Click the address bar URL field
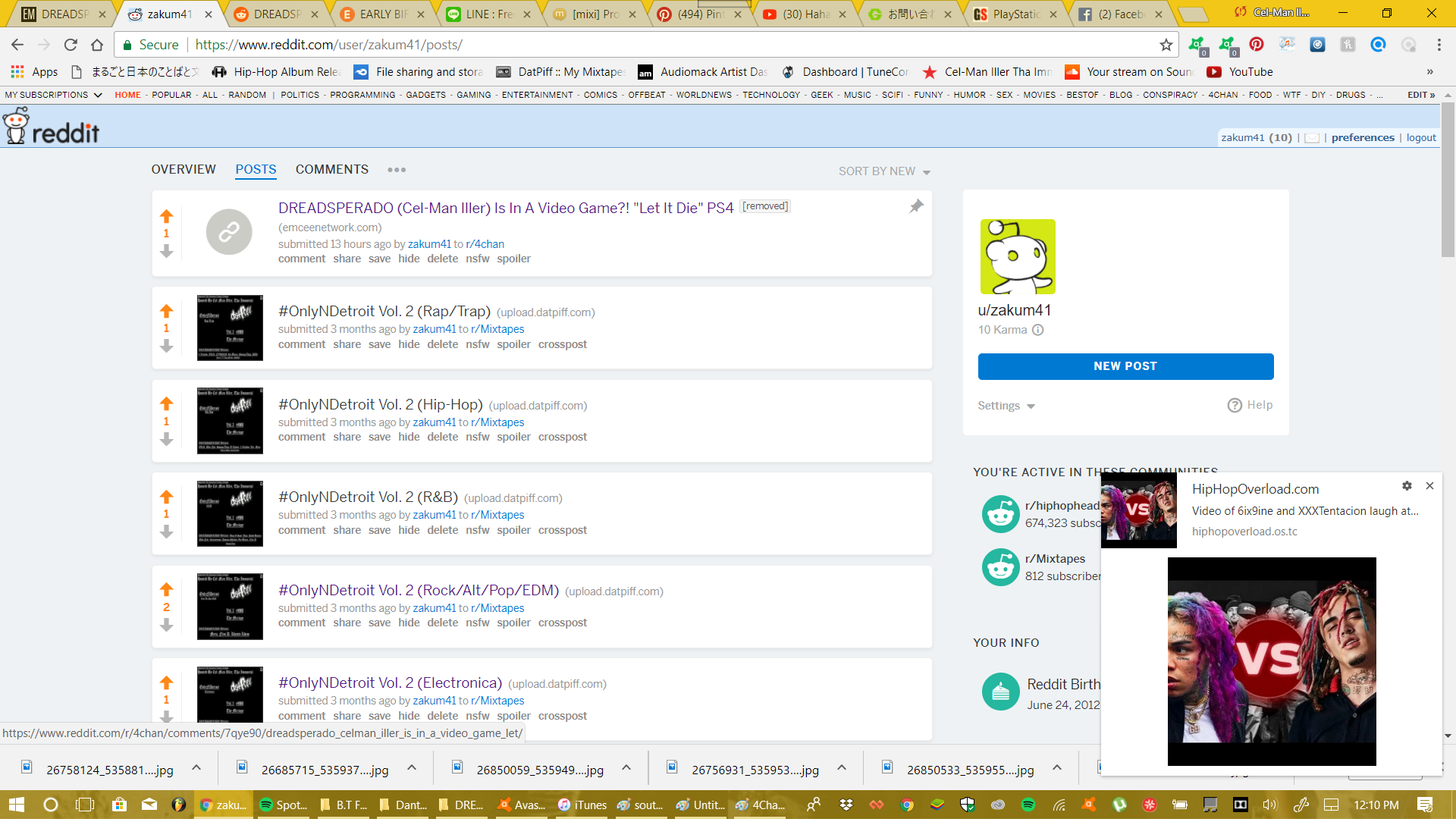1456x822 pixels. click(x=645, y=45)
